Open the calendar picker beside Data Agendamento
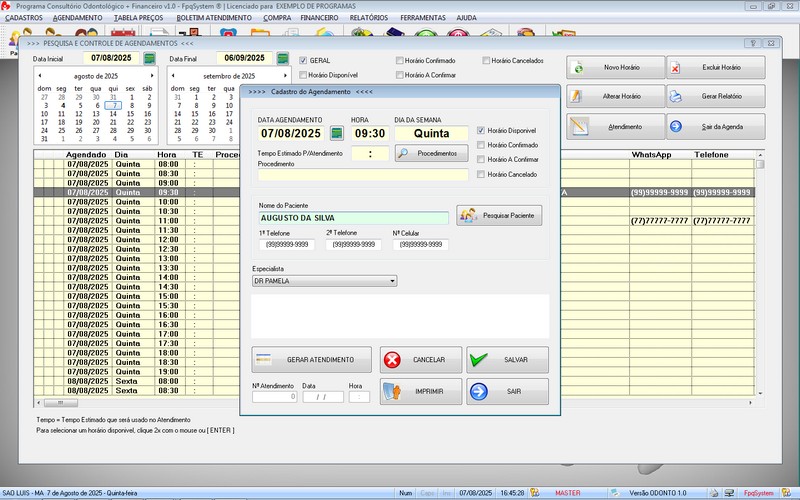Image resolution: width=800 pixels, height=500 pixels. pyautogui.click(x=337, y=133)
